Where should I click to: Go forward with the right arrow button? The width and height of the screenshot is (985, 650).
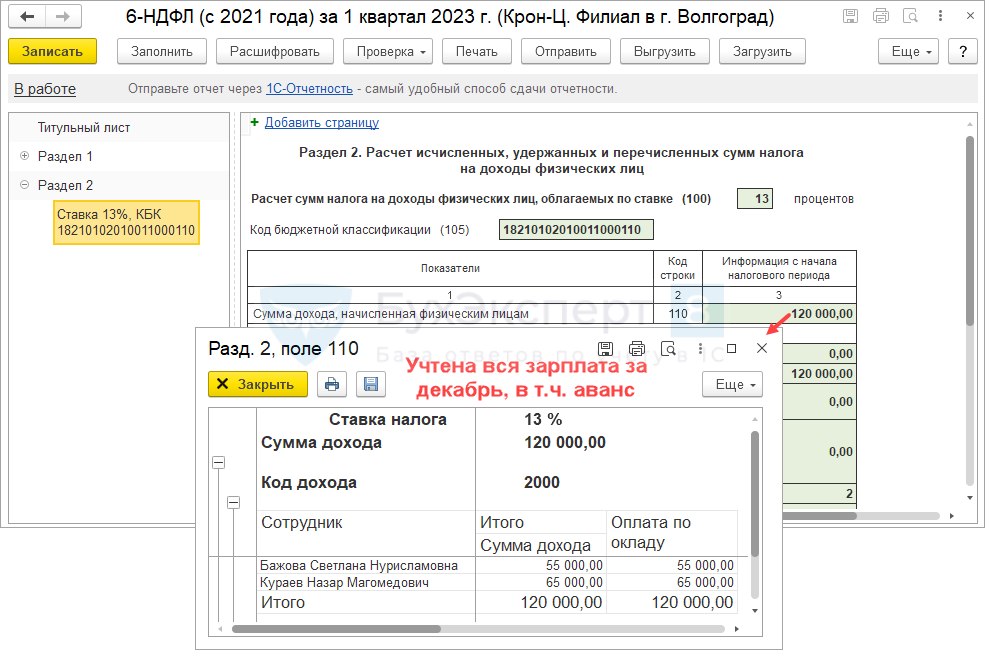click(x=63, y=17)
